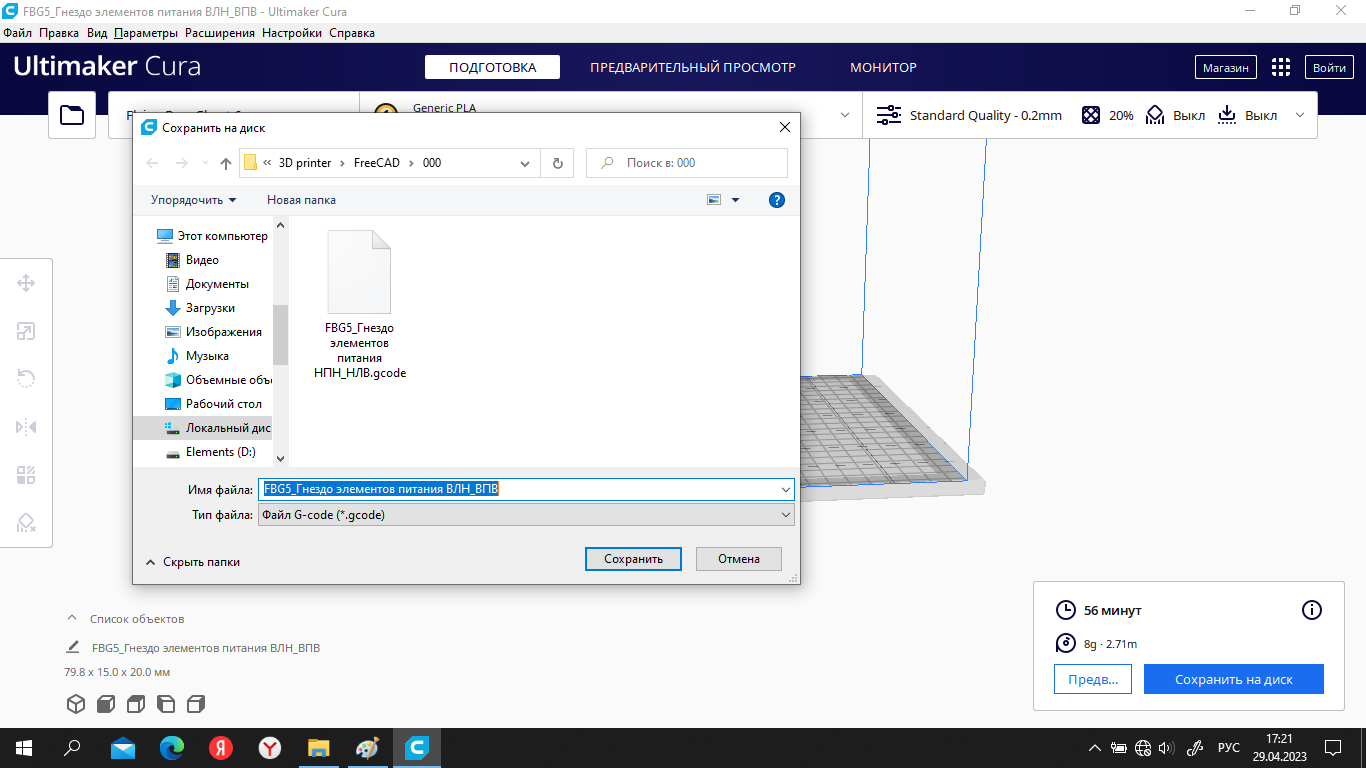Image resolution: width=1366 pixels, height=768 pixels.
Task: Open Microsoft Edge from taskbar
Action: pos(172,747)
